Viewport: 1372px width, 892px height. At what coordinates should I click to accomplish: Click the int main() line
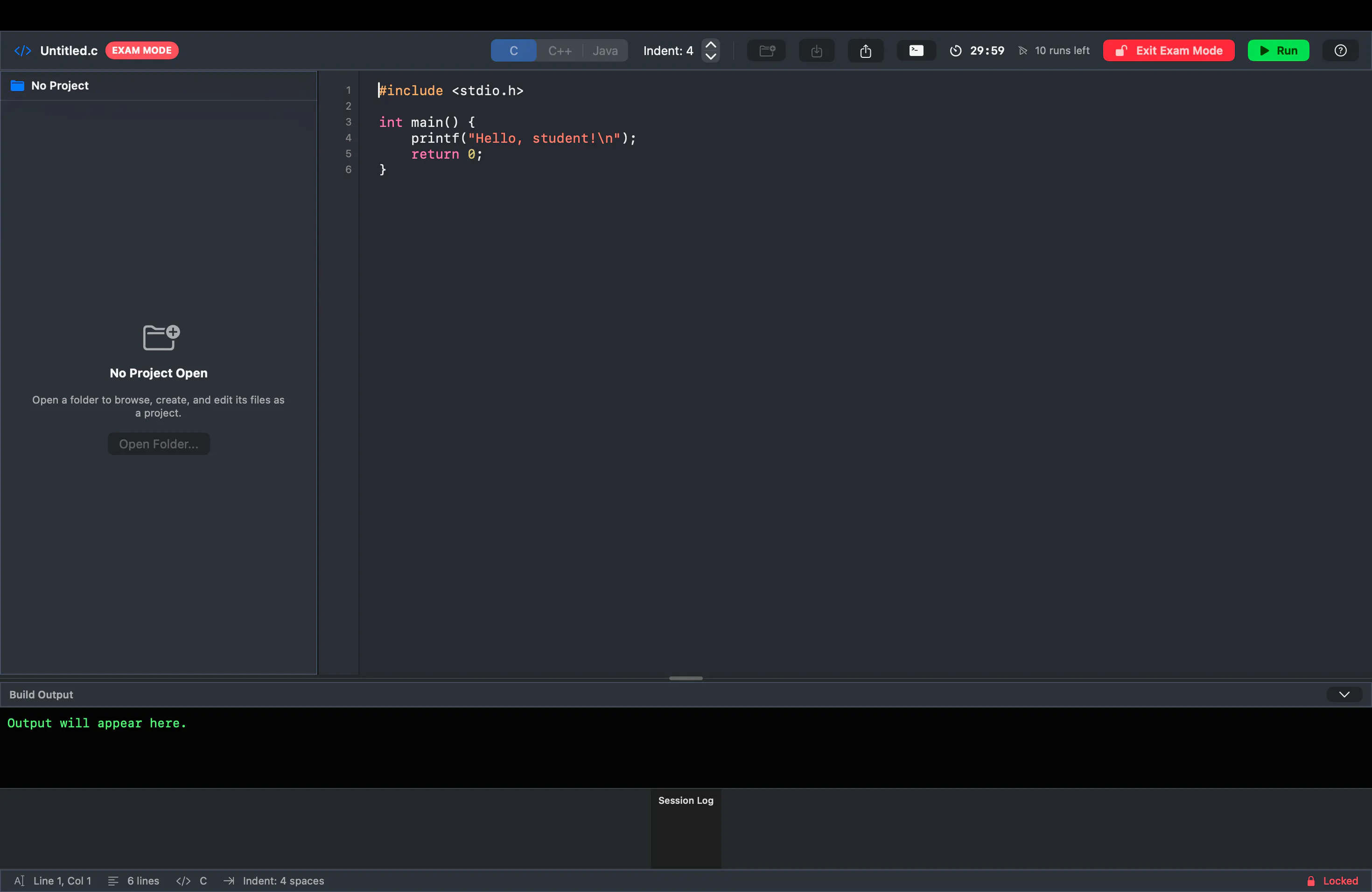coord(427,122)
